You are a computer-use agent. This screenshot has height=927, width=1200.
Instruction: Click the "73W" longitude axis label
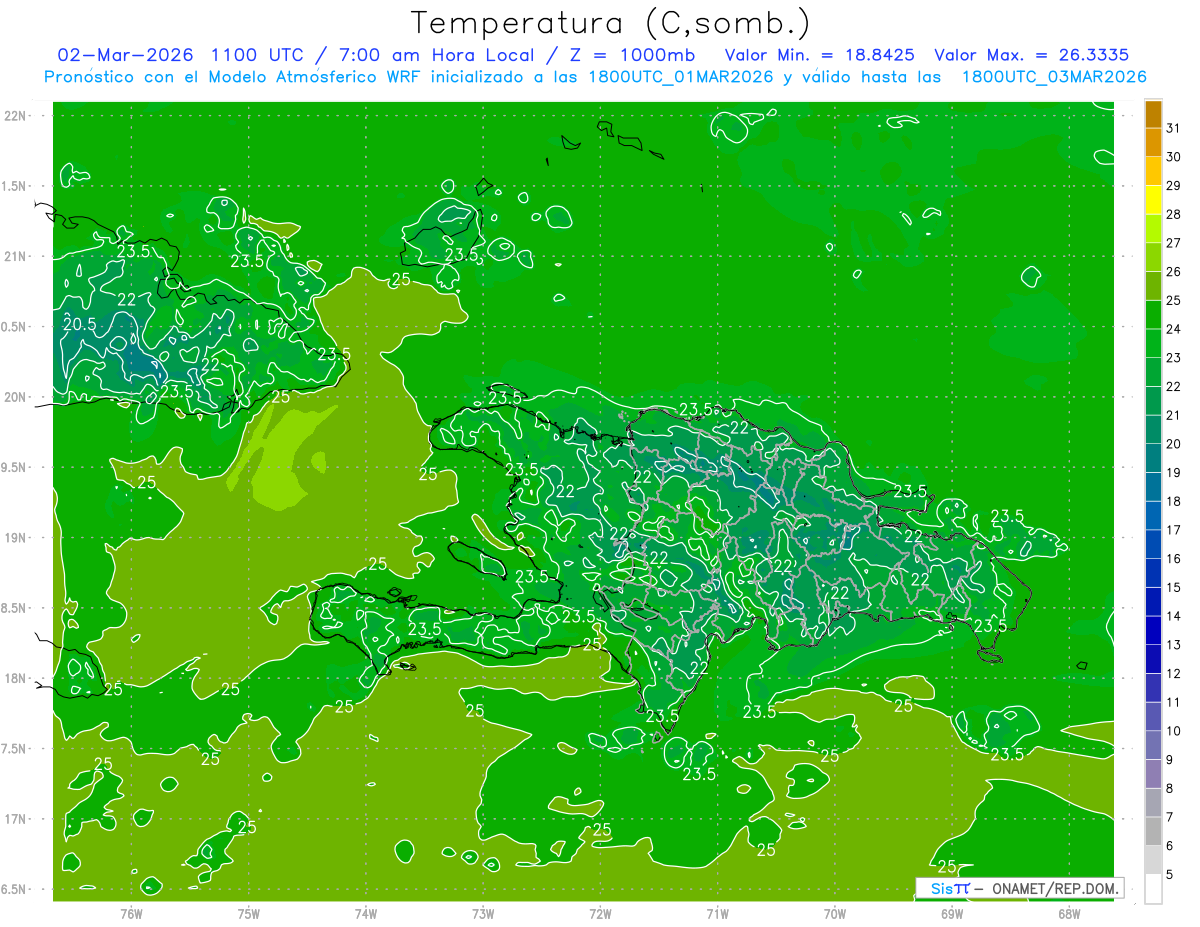[483, 913]
